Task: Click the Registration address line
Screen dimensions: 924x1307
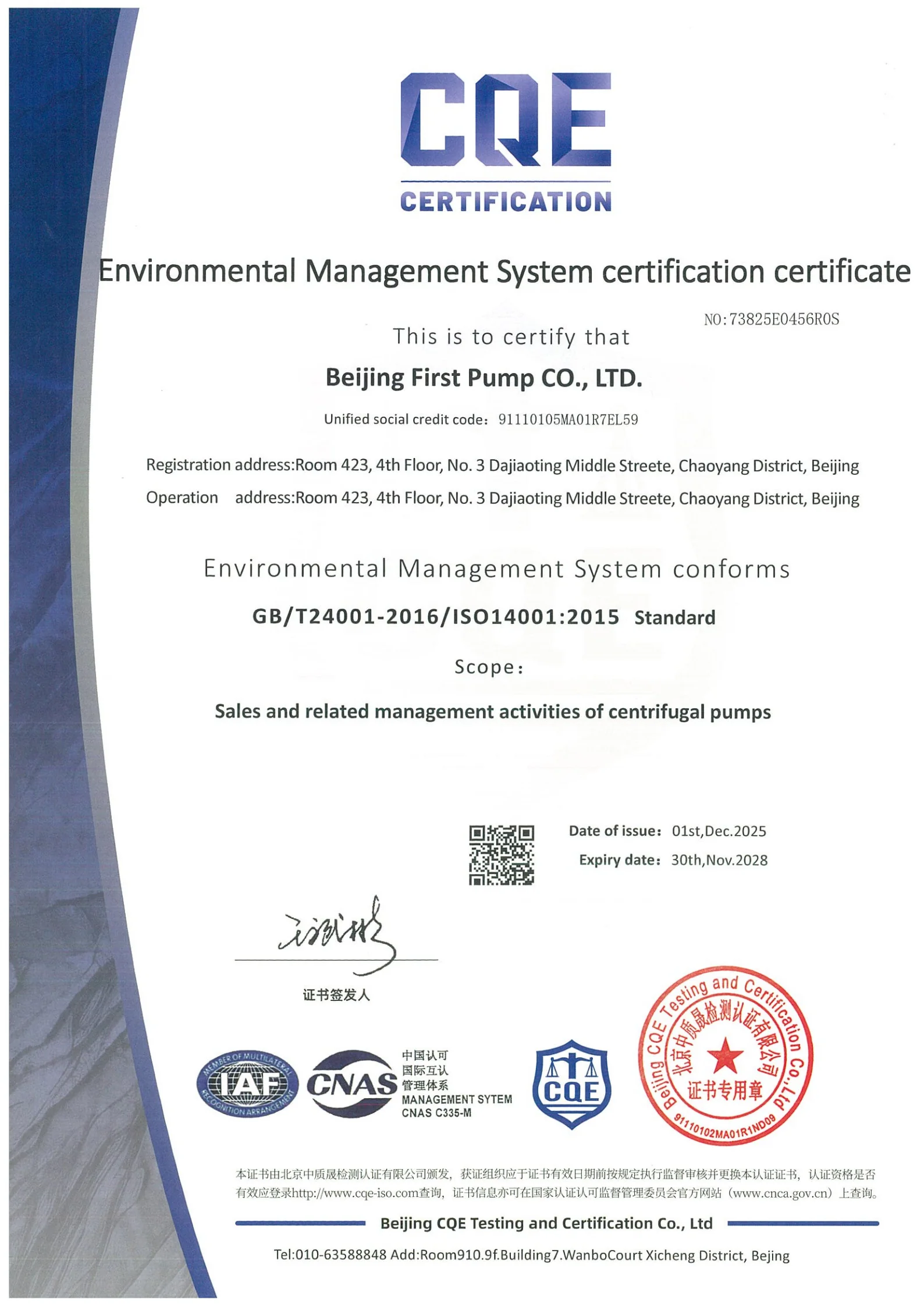Action: point(503,466)
